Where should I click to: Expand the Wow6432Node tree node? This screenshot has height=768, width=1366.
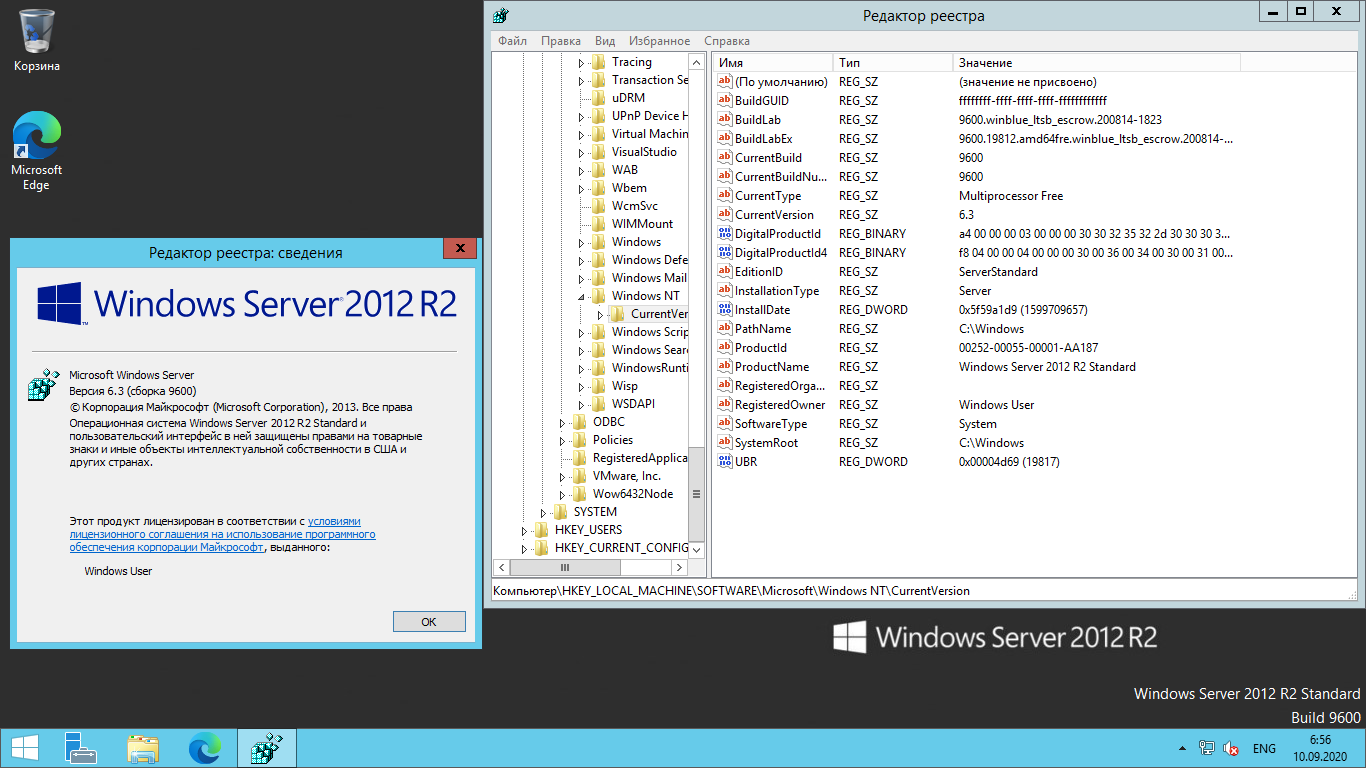point(562,494)
